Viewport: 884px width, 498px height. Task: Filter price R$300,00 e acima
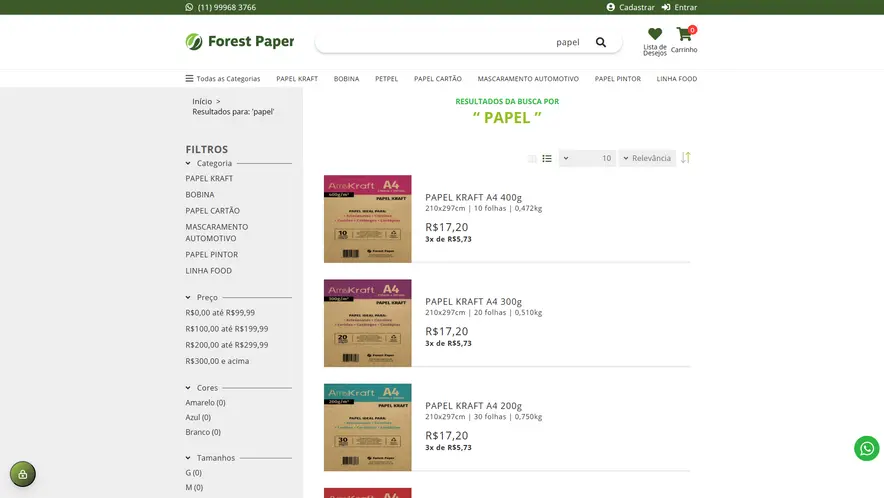pos(217,361)
